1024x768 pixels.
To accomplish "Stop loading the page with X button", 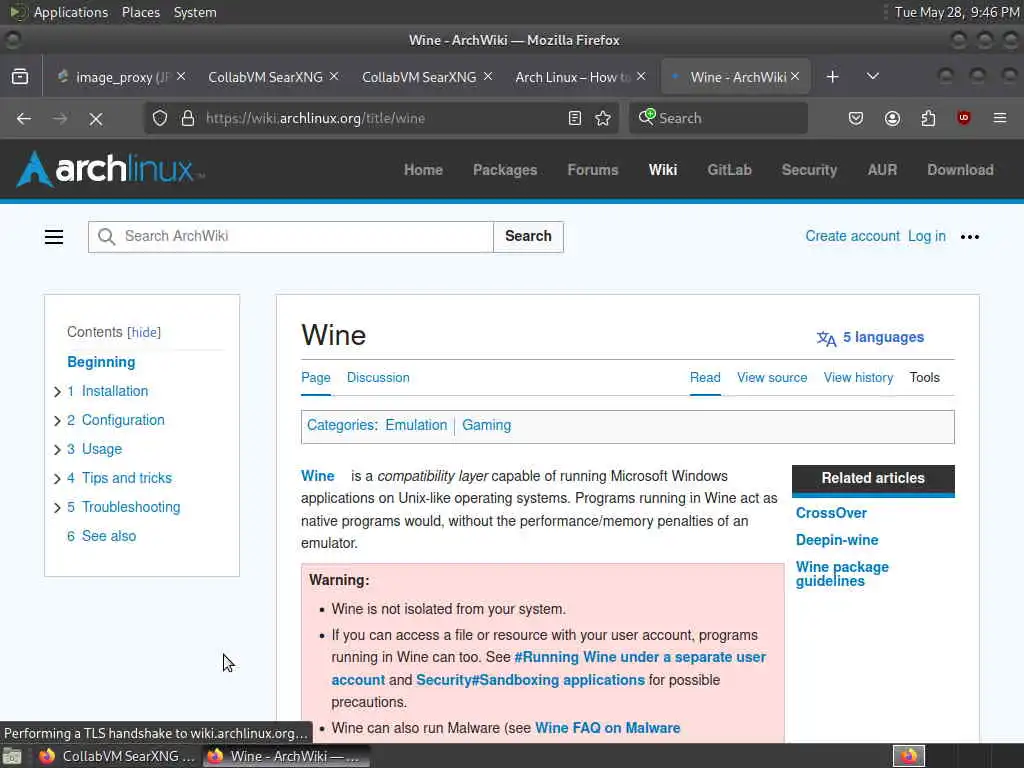I will 96,118.
